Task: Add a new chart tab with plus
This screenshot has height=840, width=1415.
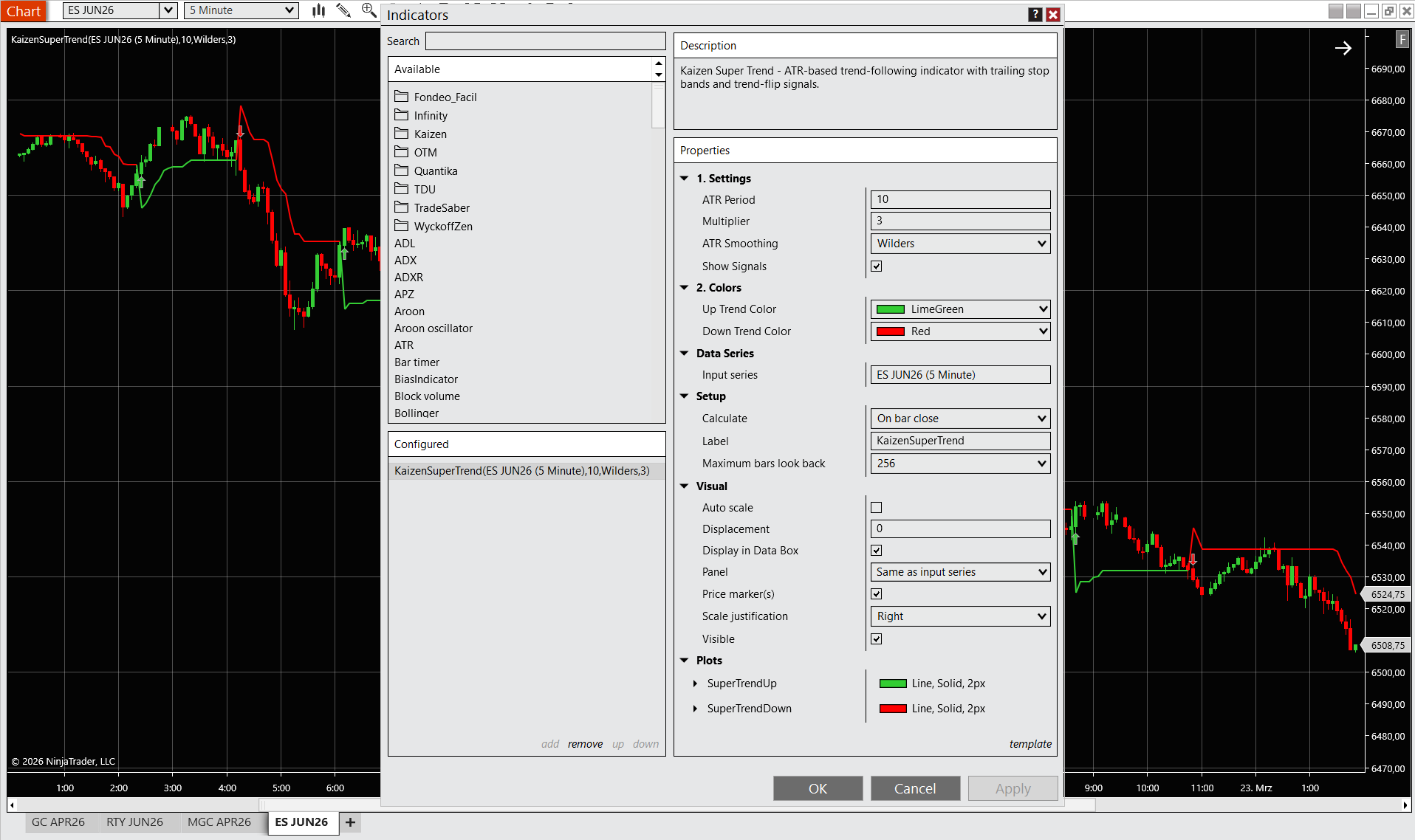Action: tap(350, 822)
